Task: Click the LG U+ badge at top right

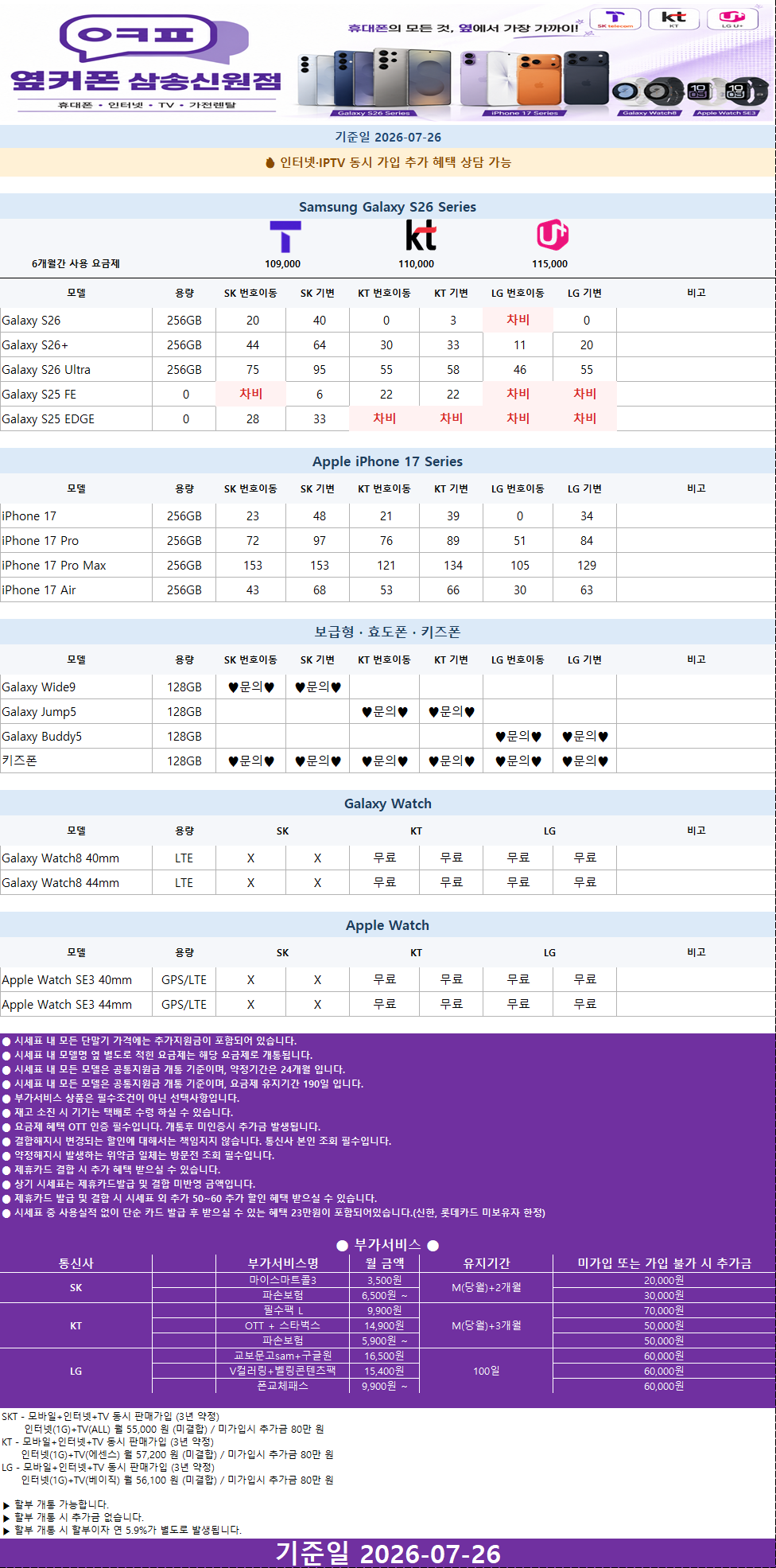Action: click(x=732, y=19)
